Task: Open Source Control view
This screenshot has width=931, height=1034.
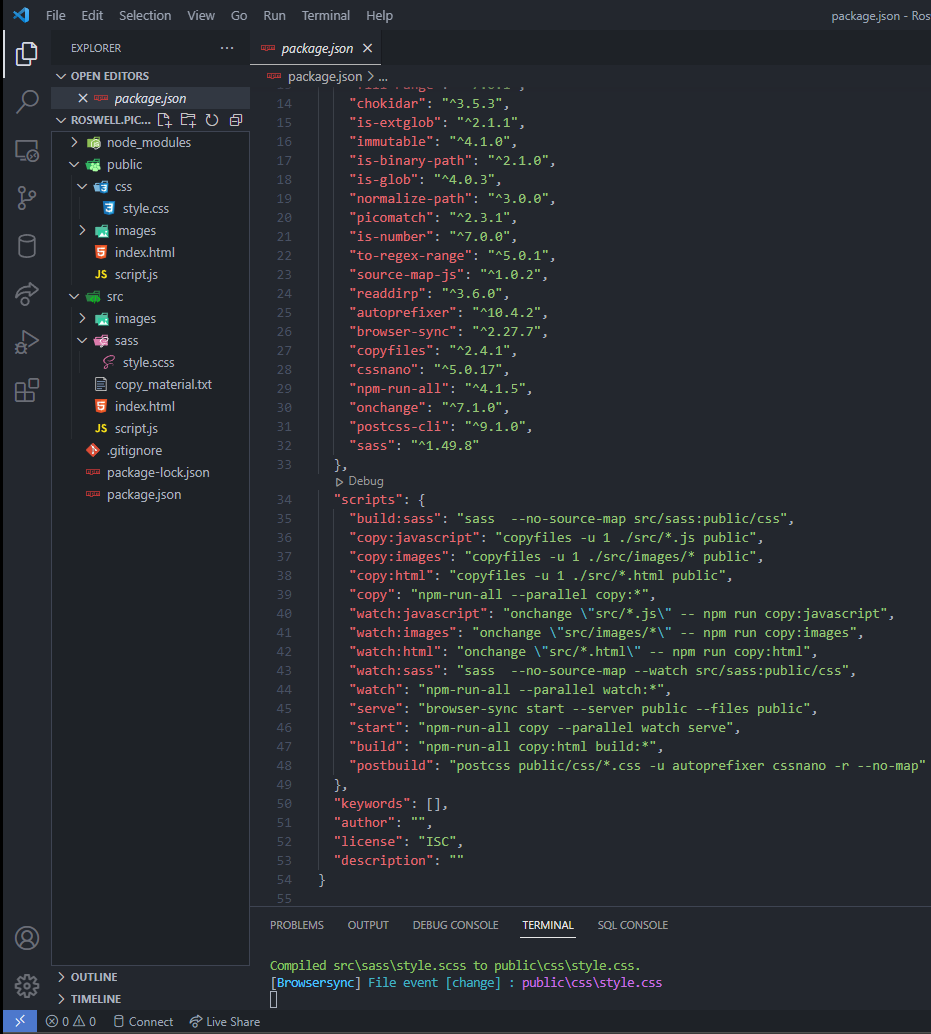Action: coord(27,198)
